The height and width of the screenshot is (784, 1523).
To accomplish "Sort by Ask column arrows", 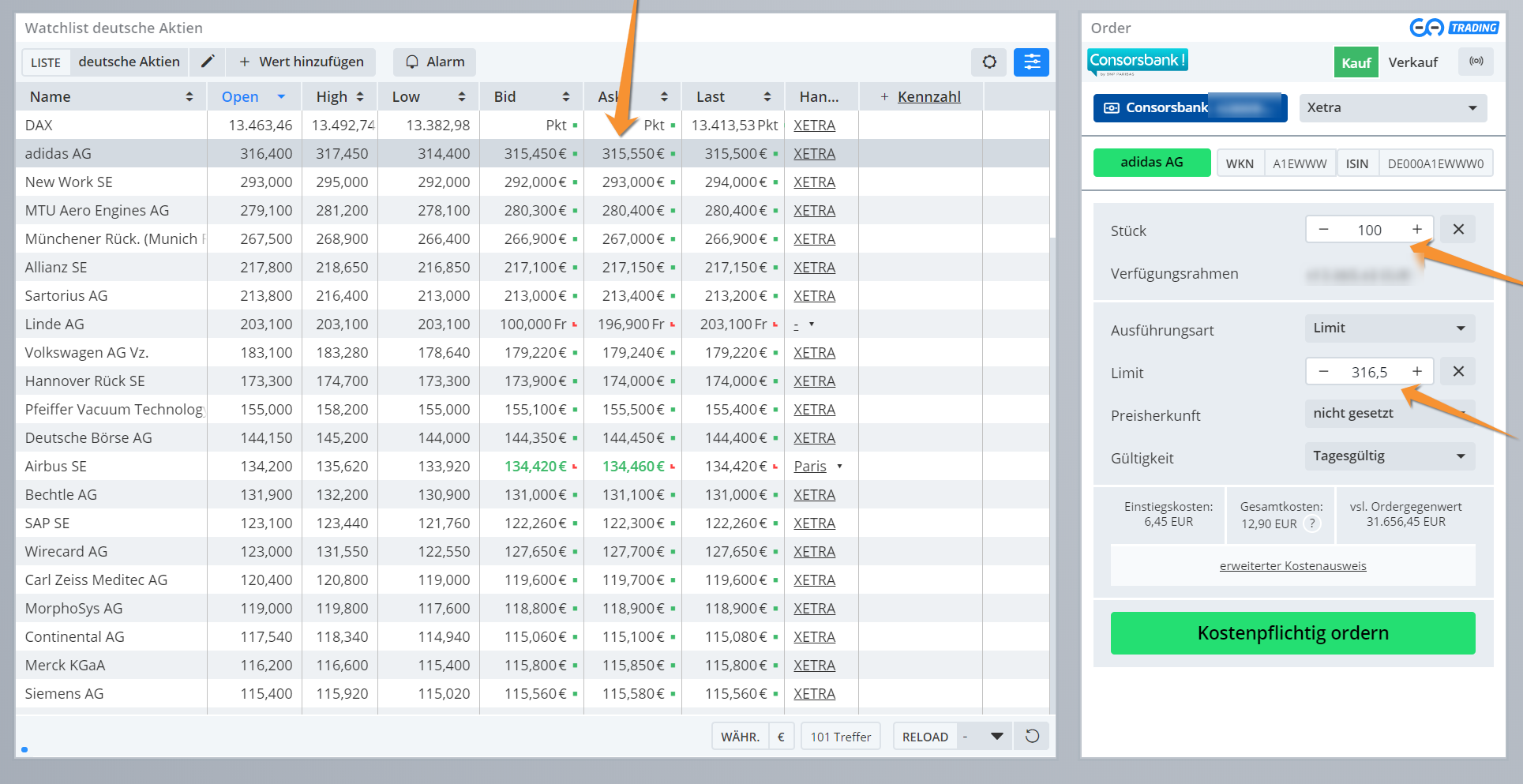I will [x=665, y=96].
